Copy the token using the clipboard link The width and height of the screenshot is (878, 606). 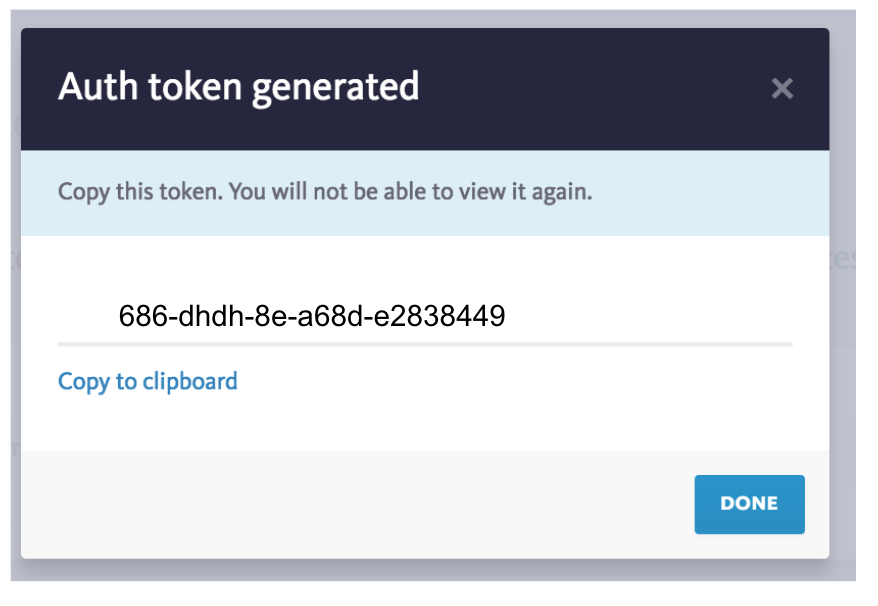tap(148, 382)
